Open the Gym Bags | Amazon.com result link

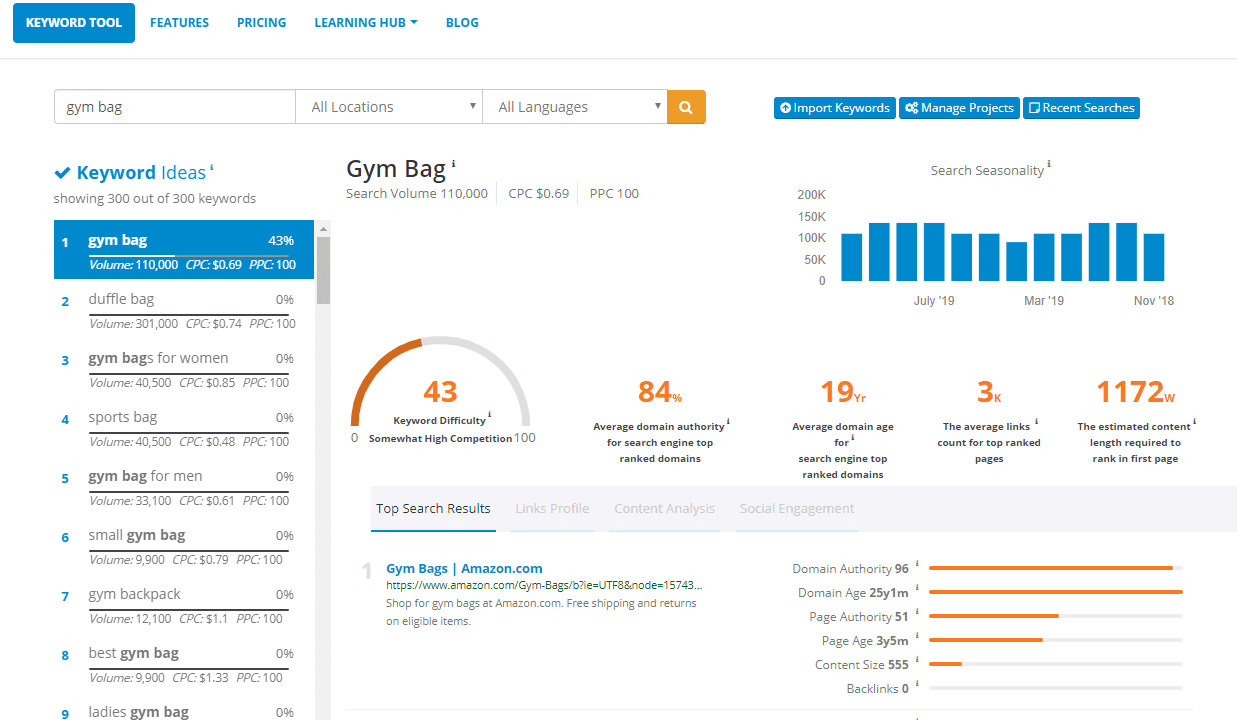[465, 568]
